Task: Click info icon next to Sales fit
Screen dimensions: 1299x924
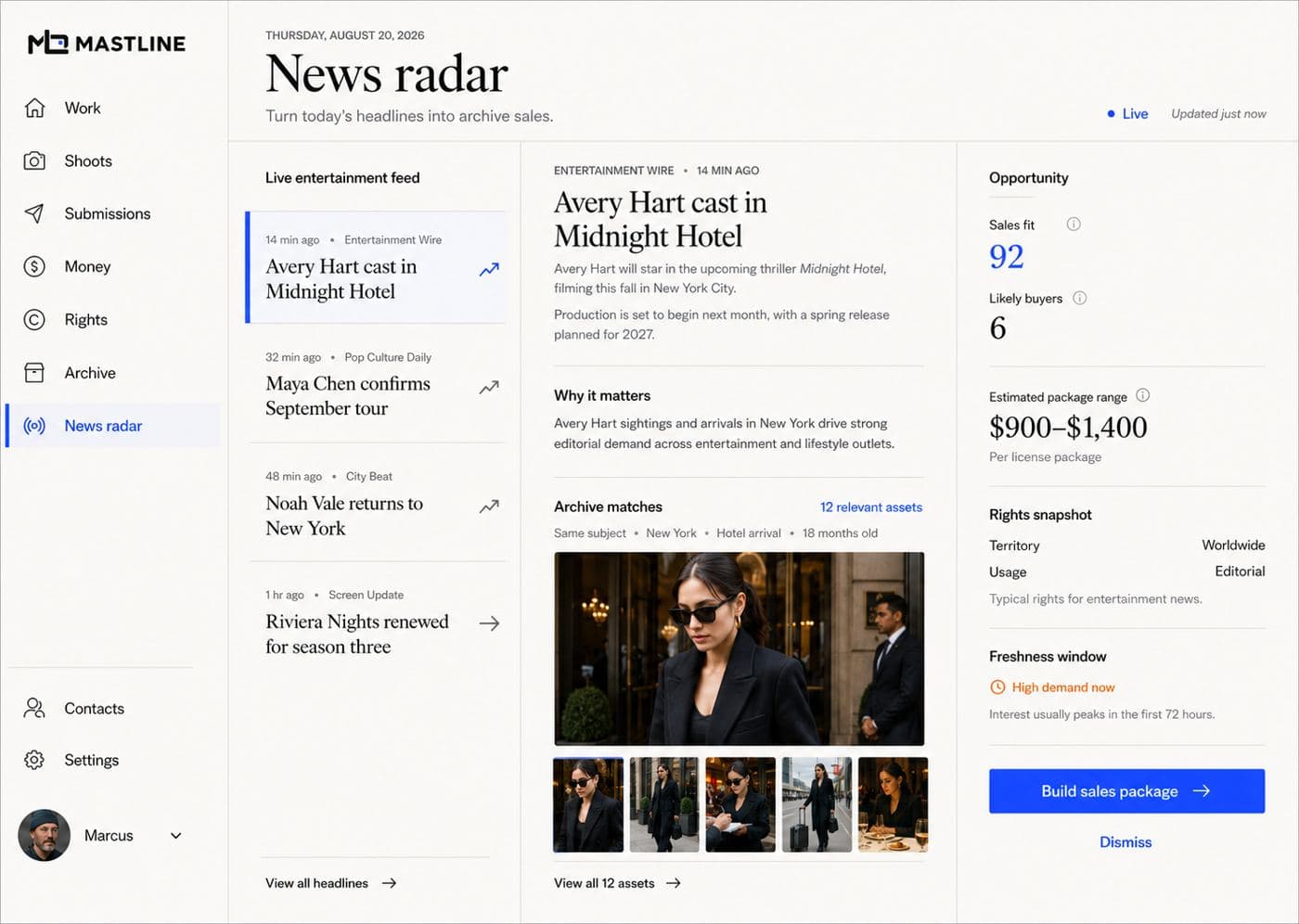Action: click(x=1074, y=224)
